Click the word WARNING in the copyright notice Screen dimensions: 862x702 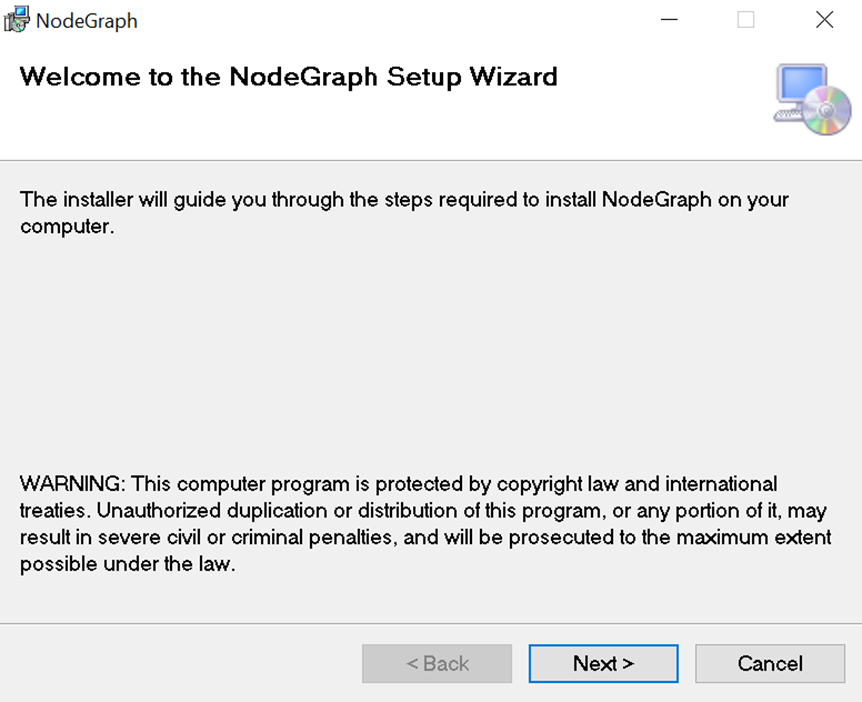tap(72, 485)
